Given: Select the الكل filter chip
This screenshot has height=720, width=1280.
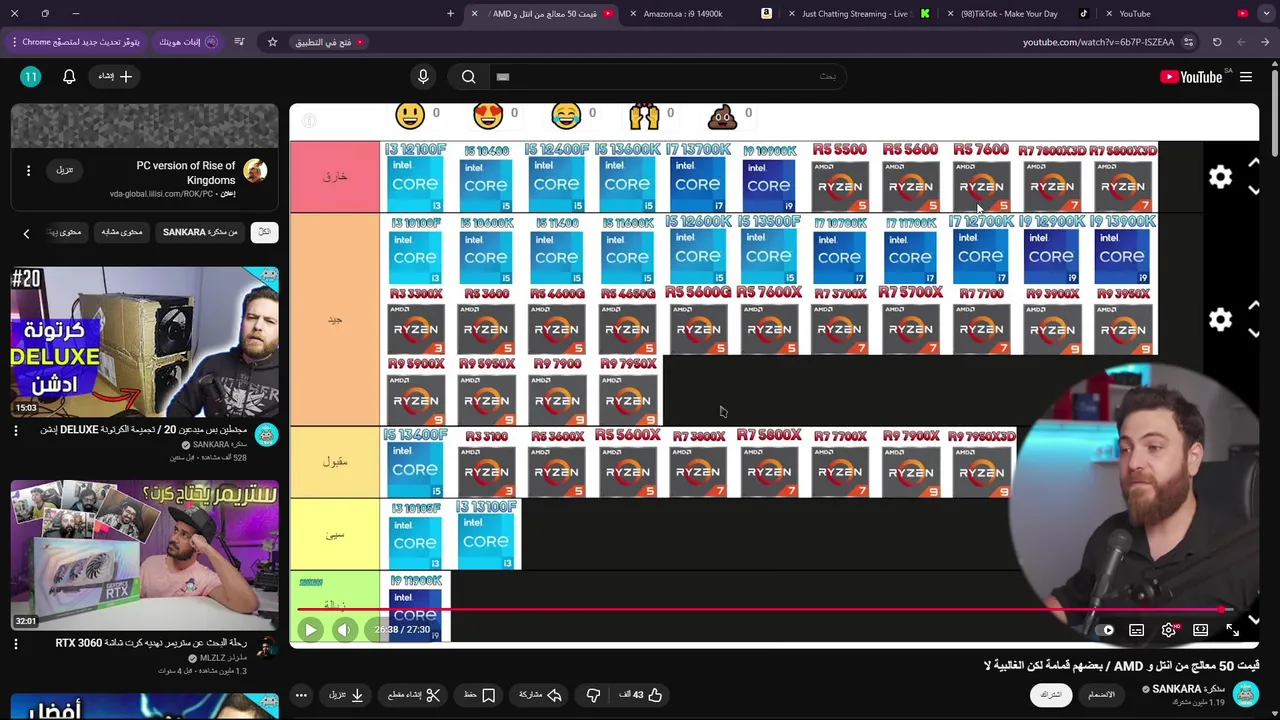Looking at the screenshot, I should [x=264, y=232].
